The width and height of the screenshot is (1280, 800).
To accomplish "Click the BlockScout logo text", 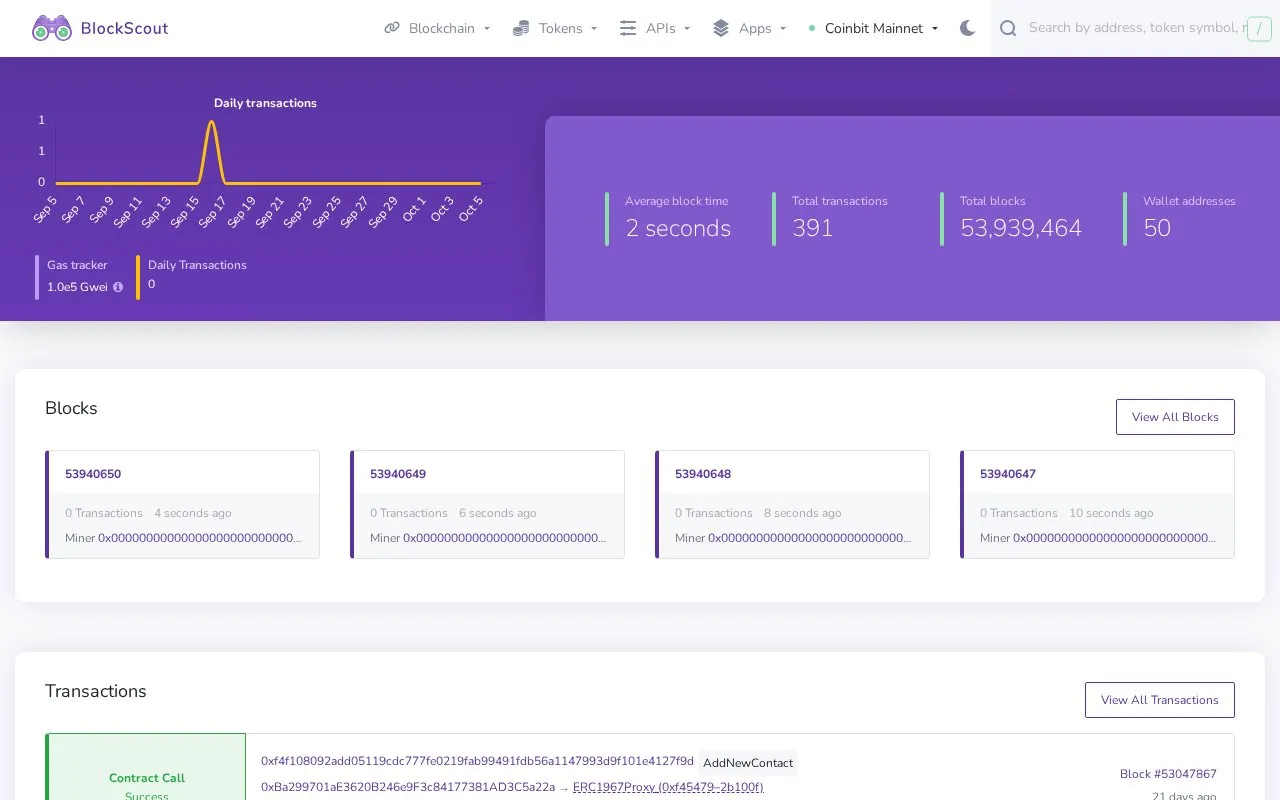I will (x=124, y=28).
